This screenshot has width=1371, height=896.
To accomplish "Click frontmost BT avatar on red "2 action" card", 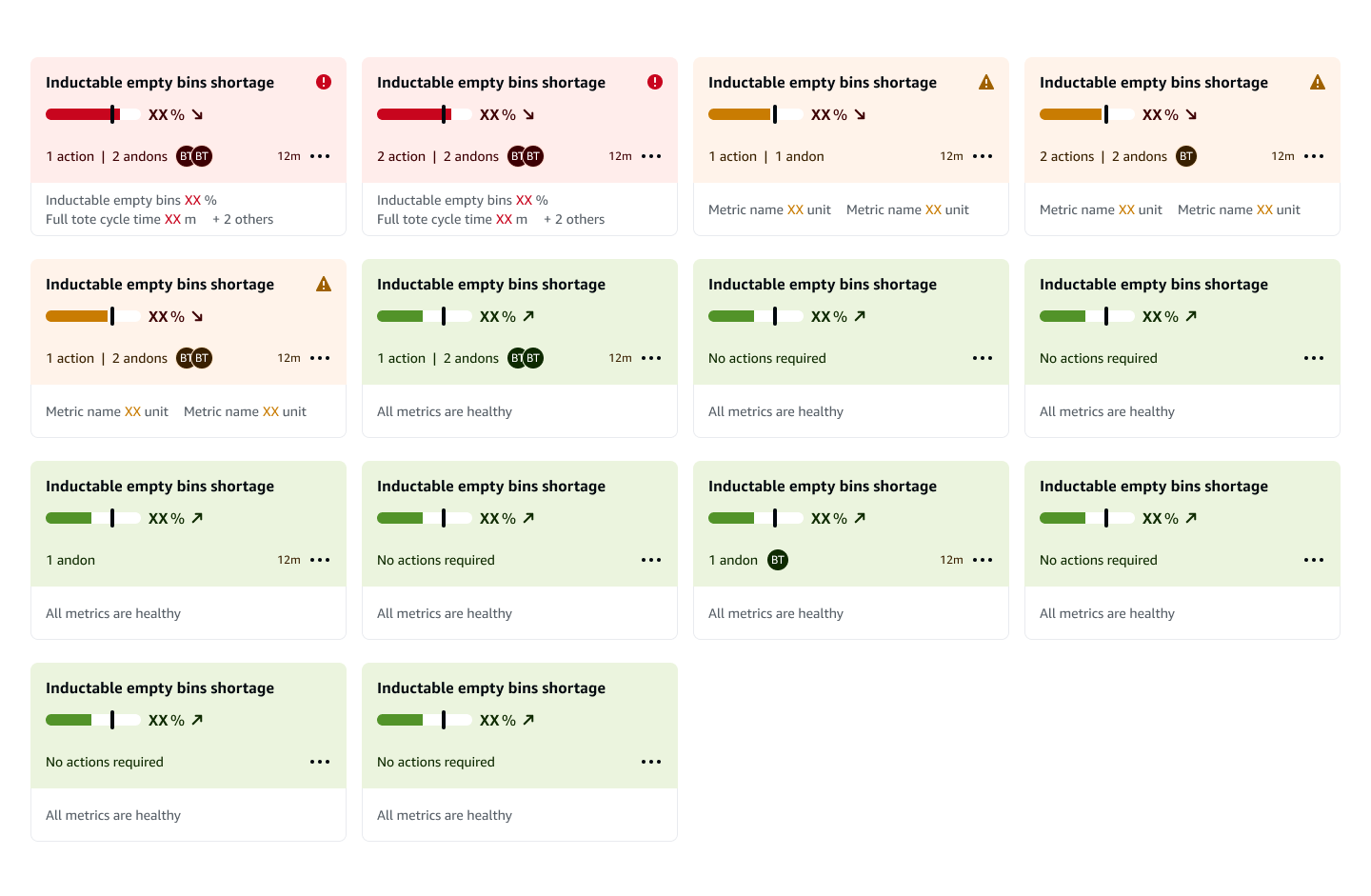I will (x=533, y=156).
